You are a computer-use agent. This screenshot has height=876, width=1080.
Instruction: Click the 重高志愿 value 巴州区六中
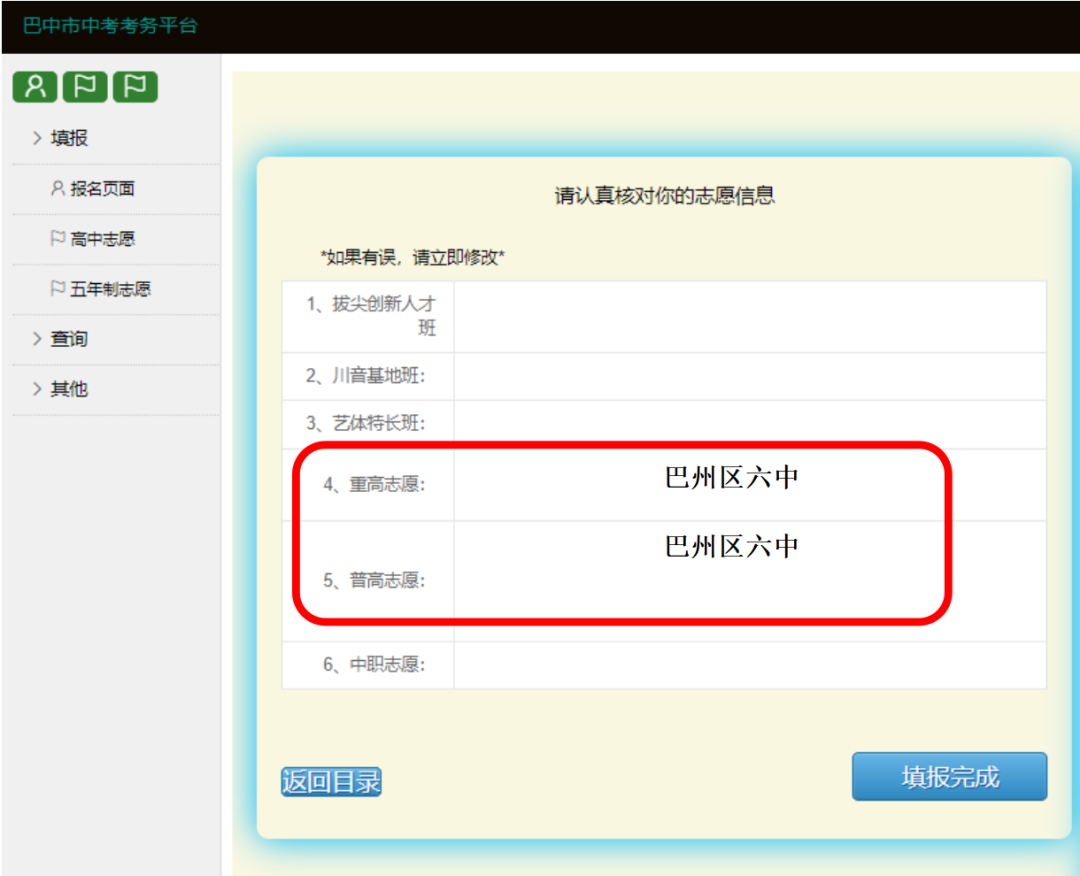pos(732,479)
